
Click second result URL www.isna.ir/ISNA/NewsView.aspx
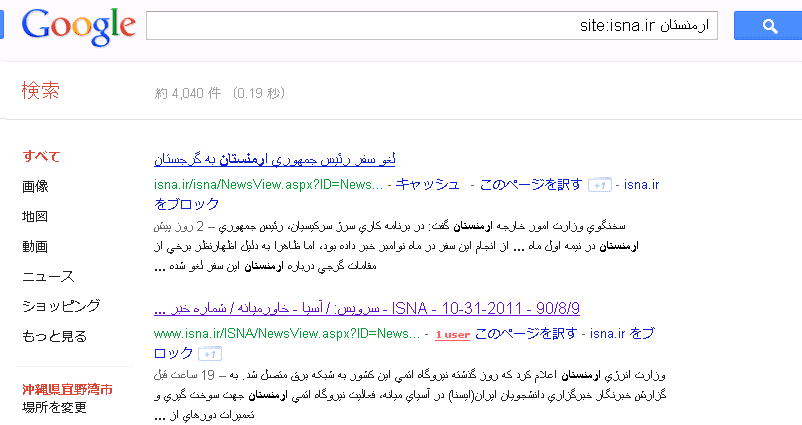coord(287,333)
